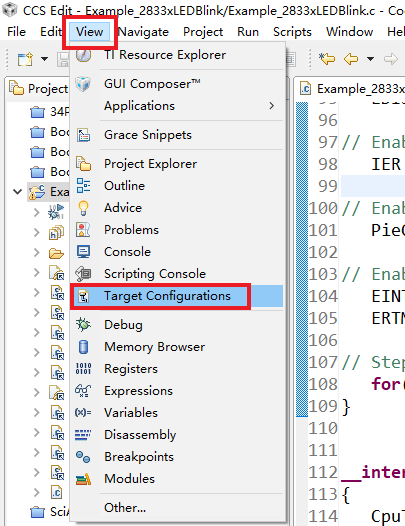Click the Advice lightbulb icon

click(83, 208)
